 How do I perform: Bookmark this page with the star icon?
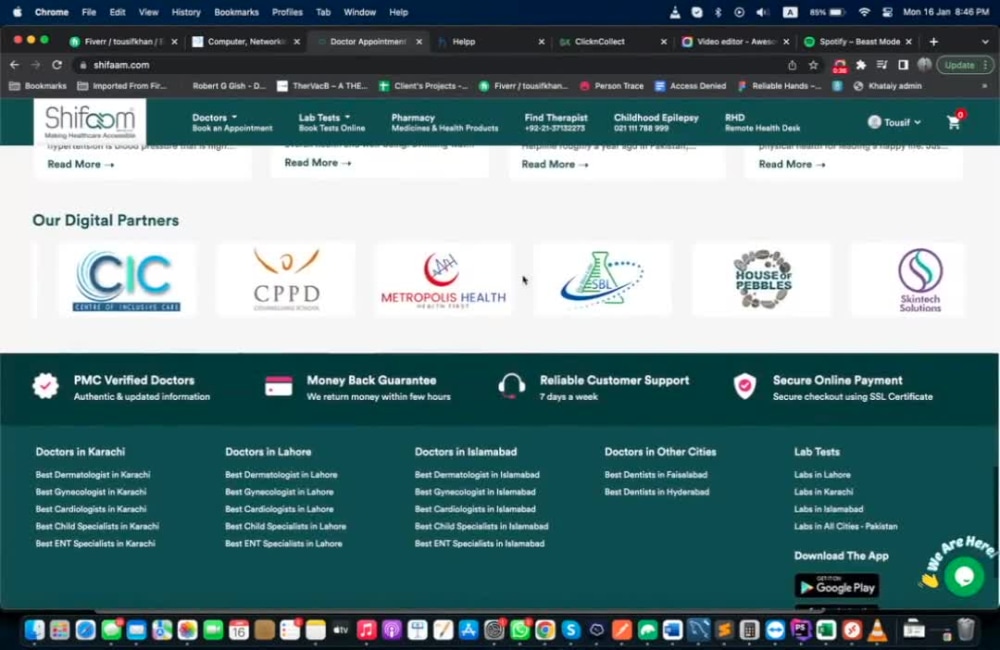813,65
